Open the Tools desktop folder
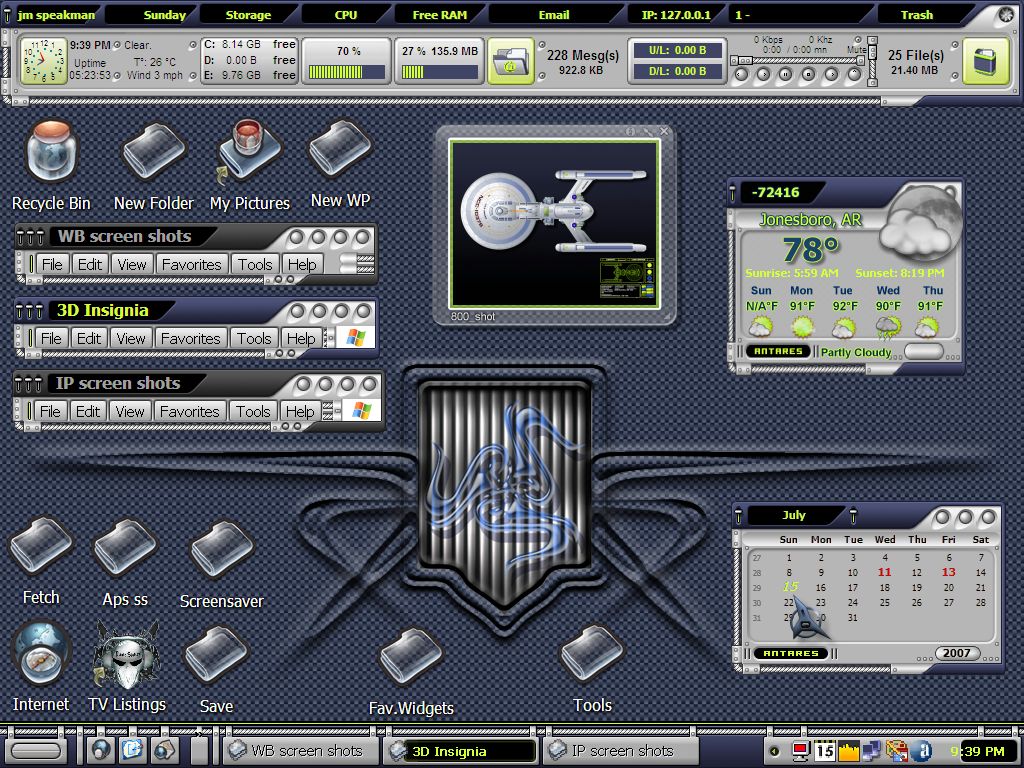 592,655
